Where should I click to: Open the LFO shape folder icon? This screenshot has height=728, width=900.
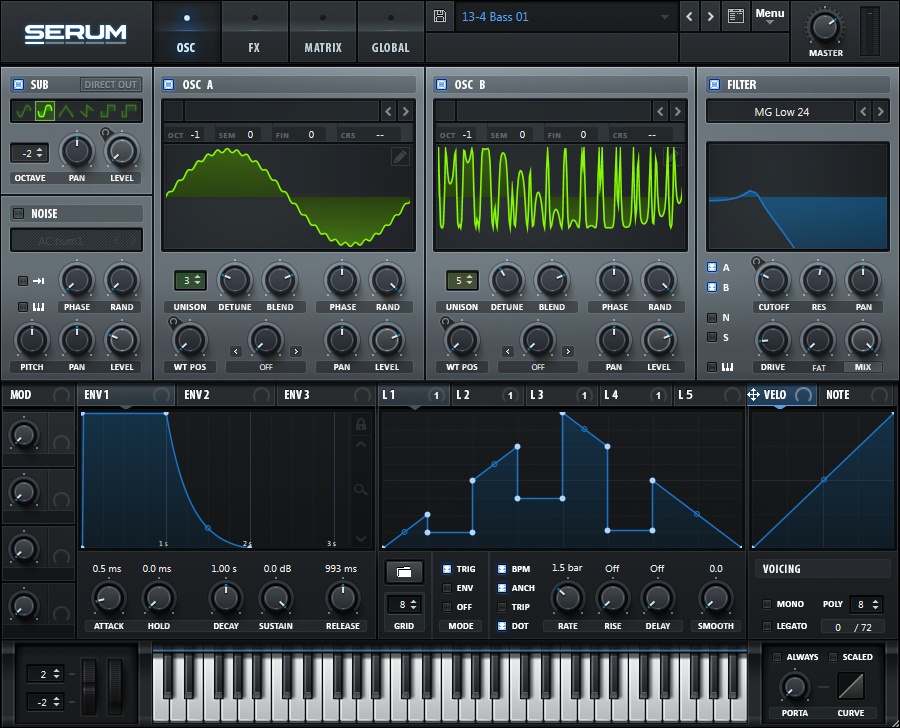pyautogui.click(x=404, y=572)
